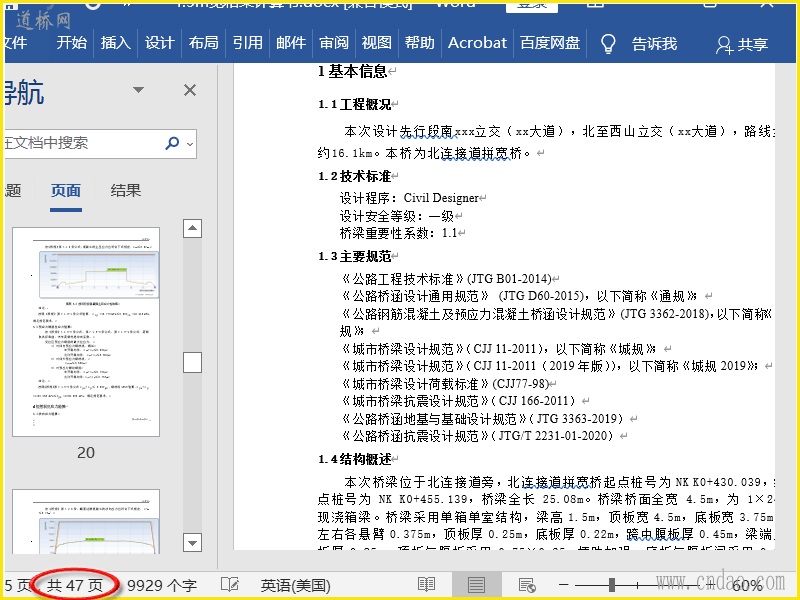Screen dimensions: 800x600
Task: Close the navigation pane
Action: pos(190,90)
